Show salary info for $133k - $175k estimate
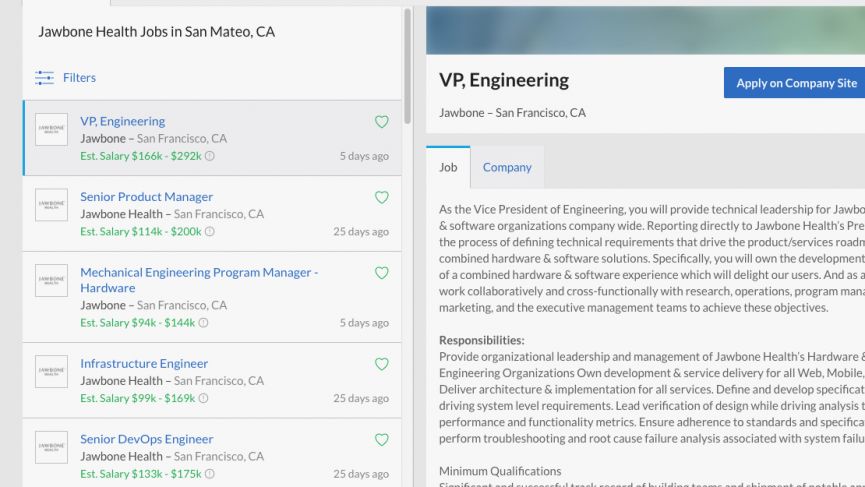The image size is (865, 487). pos(210,474)
